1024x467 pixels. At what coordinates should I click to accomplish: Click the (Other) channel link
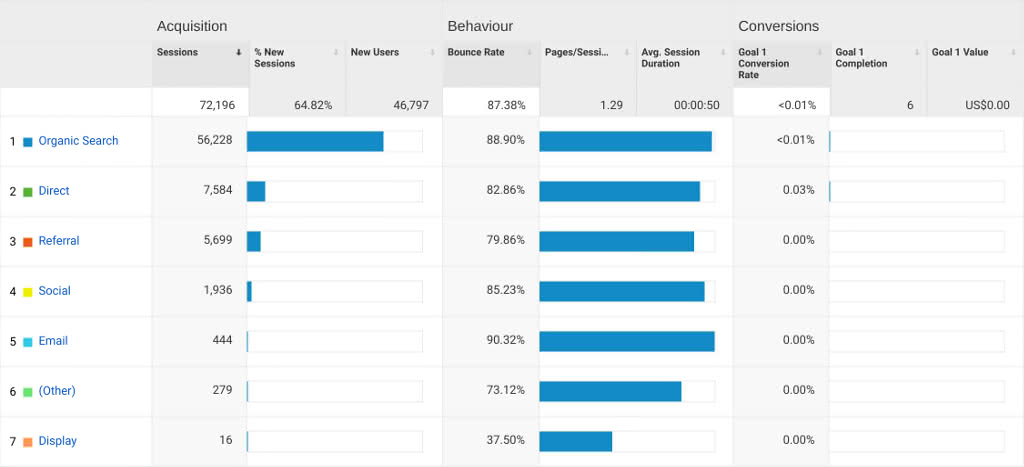coord(57,391)
